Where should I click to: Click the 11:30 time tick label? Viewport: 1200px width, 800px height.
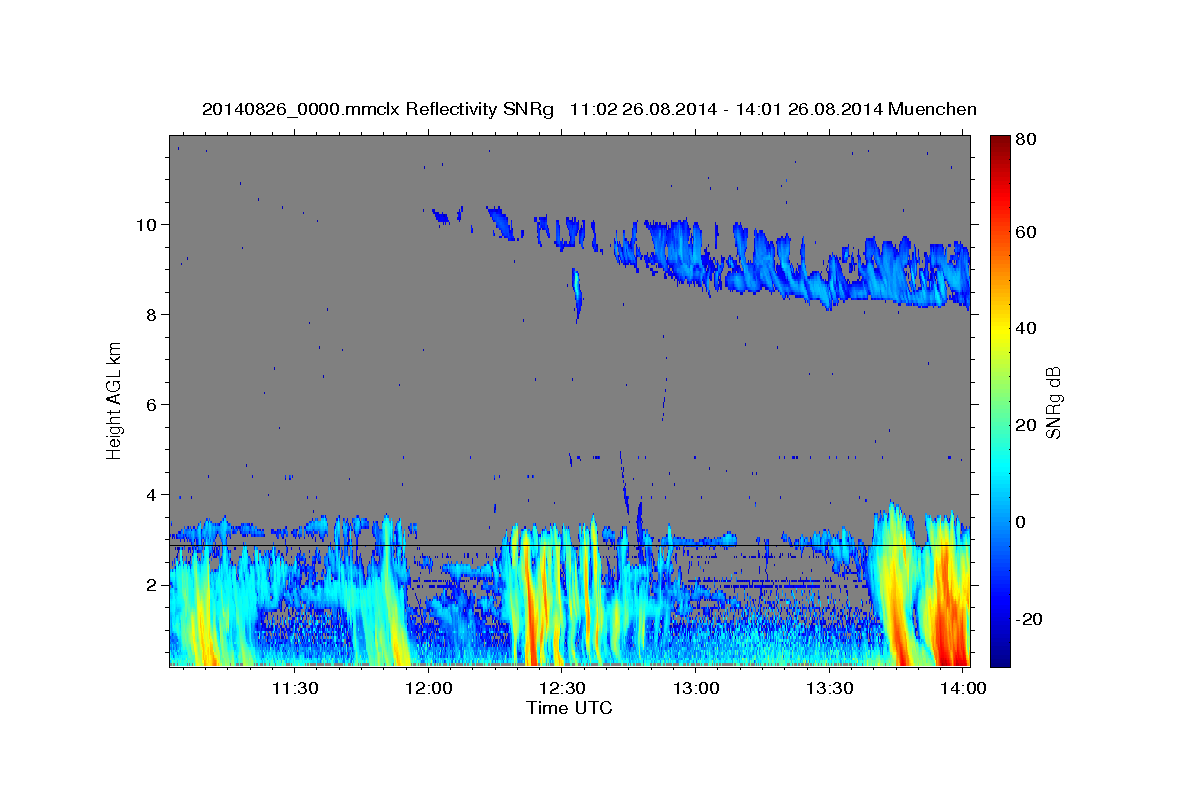(297, 688)
